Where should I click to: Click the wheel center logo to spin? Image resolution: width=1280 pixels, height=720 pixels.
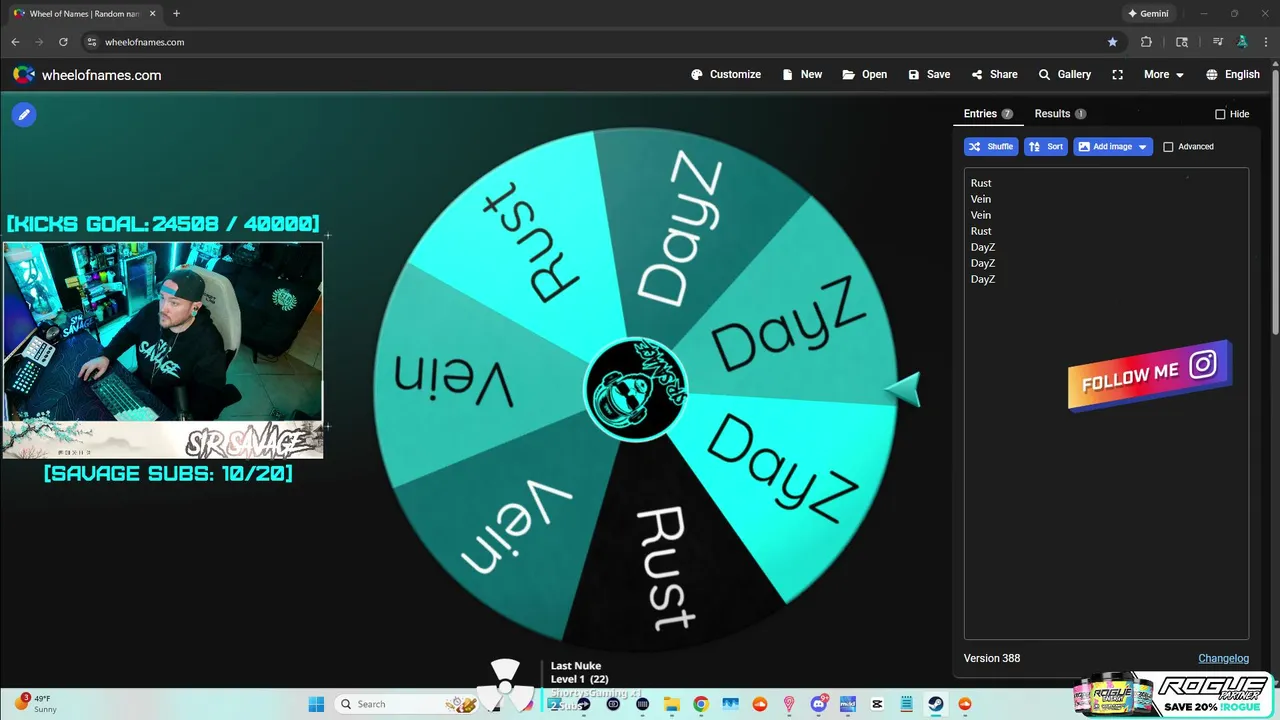coord(634,390)
